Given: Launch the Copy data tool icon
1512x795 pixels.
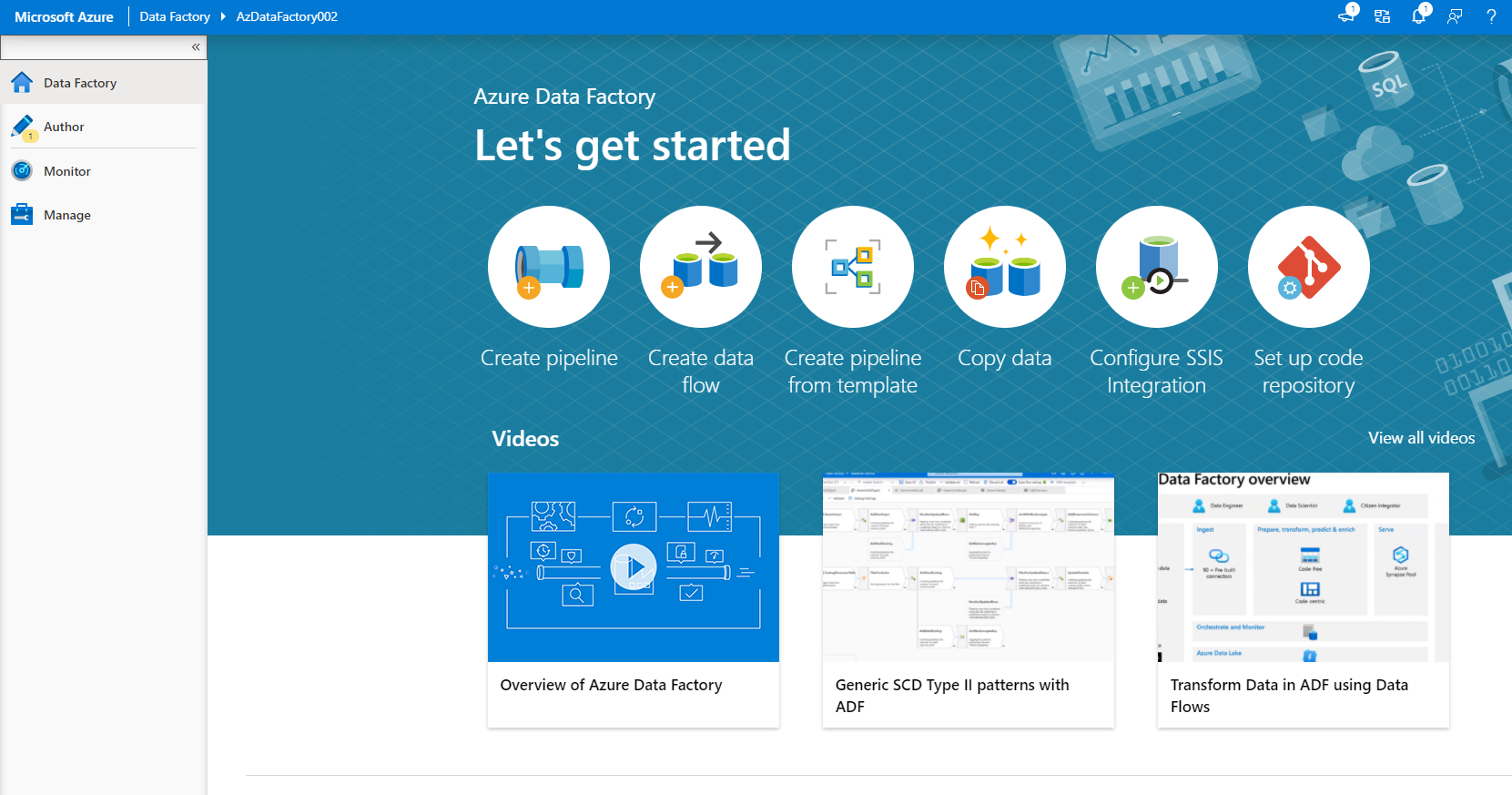Looking at the screenshot, I should pyautogui.click(x=1005, y=267).
